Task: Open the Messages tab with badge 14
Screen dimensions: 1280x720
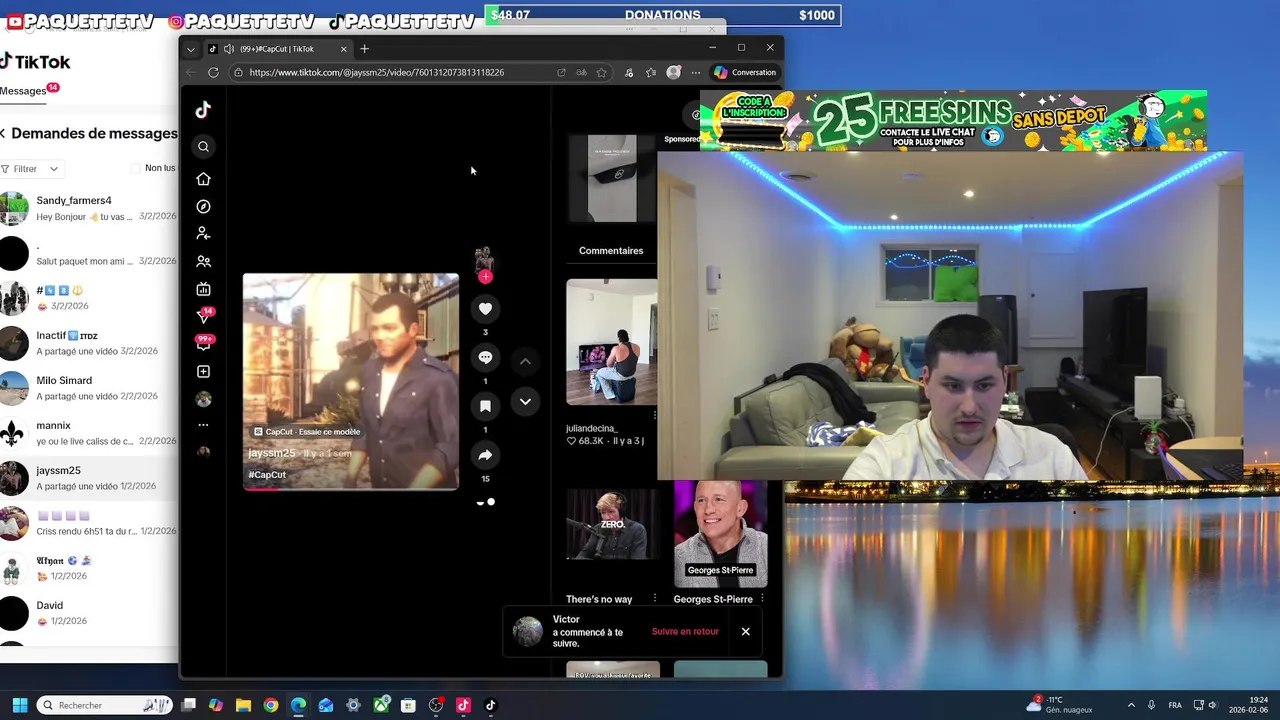Action: pyautogui.click(x=29, y=90)
